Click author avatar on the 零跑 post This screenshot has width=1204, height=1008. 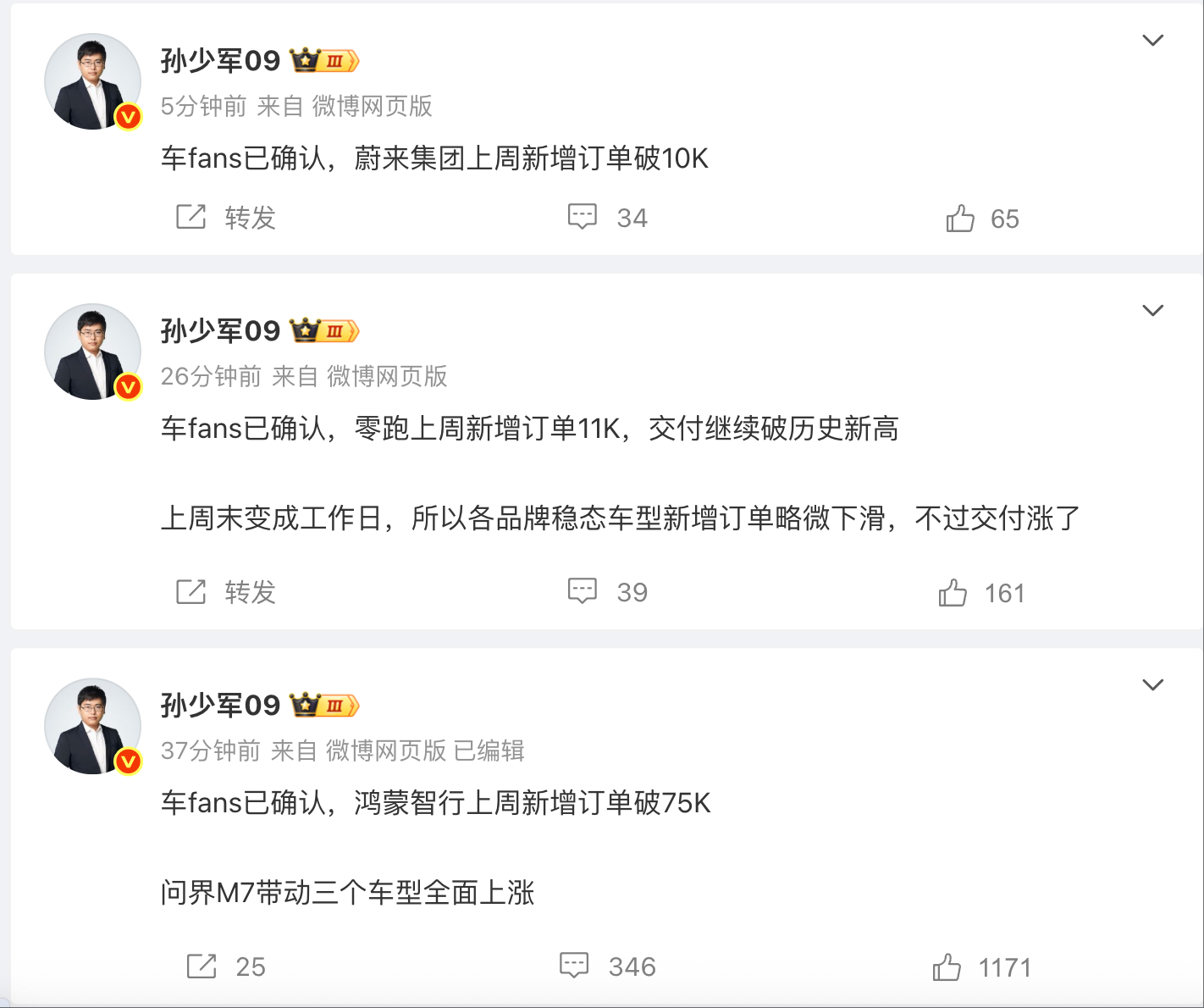92,352
